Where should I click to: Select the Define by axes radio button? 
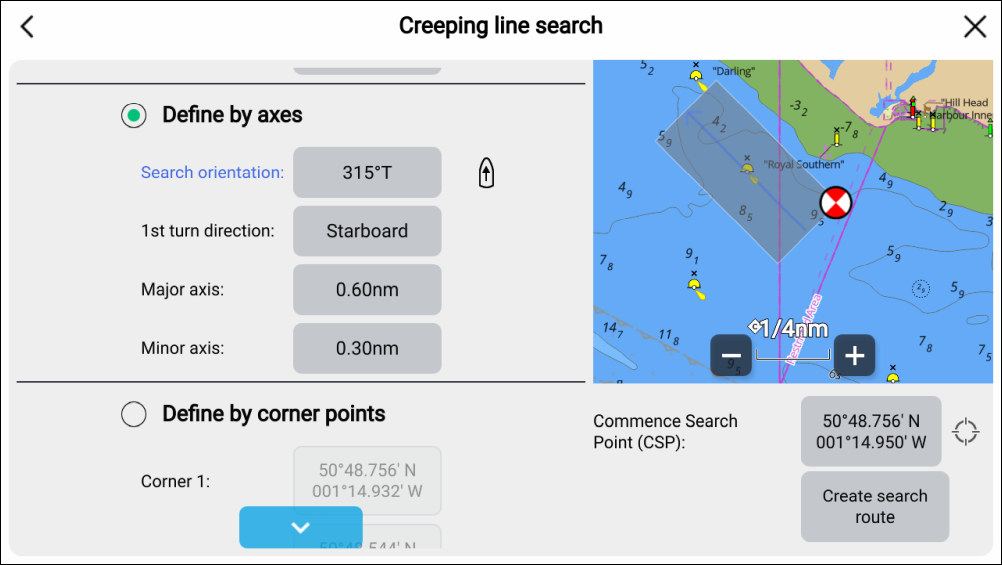133,115
